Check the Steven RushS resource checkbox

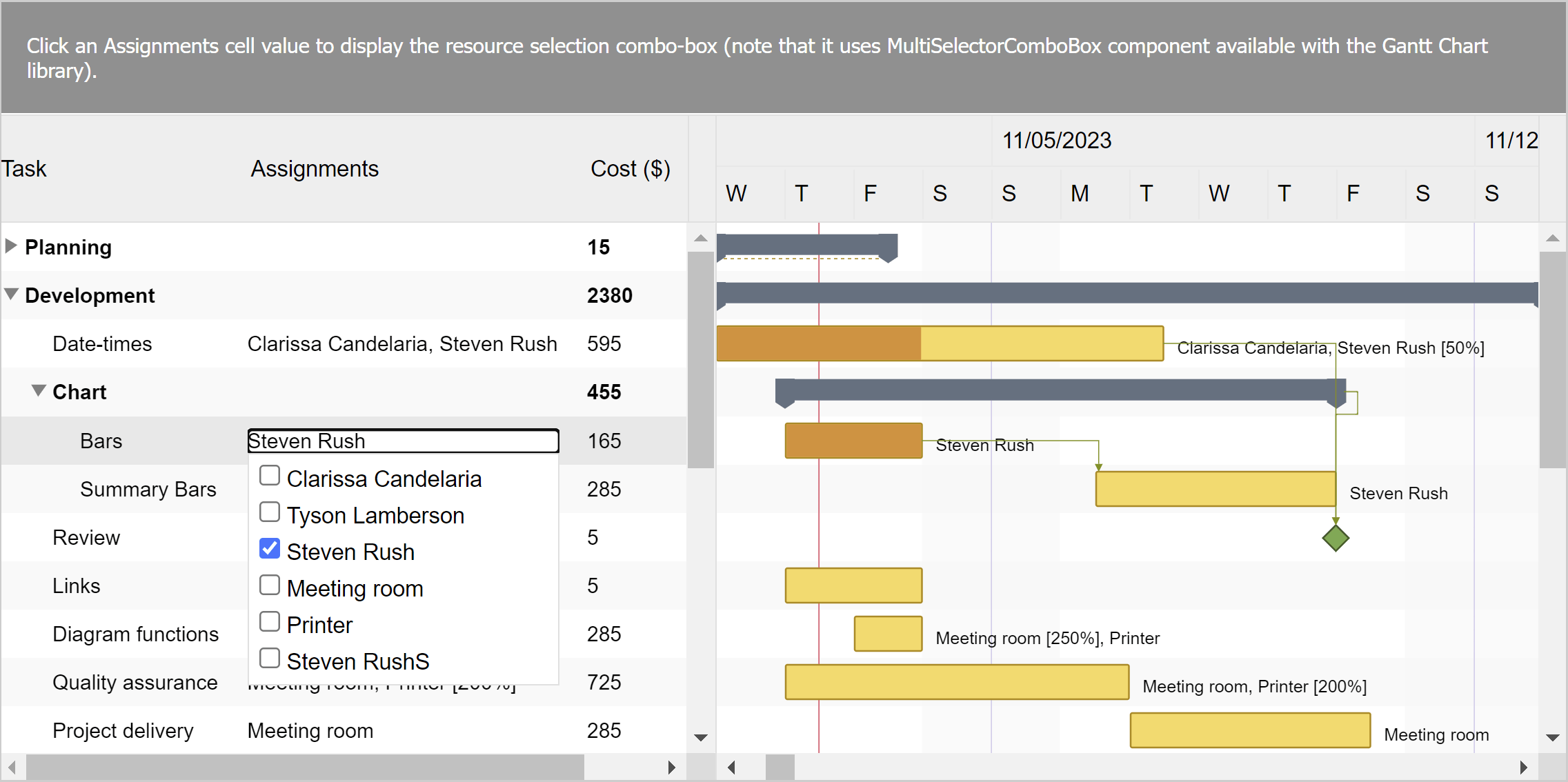click(x=269, y=658)
